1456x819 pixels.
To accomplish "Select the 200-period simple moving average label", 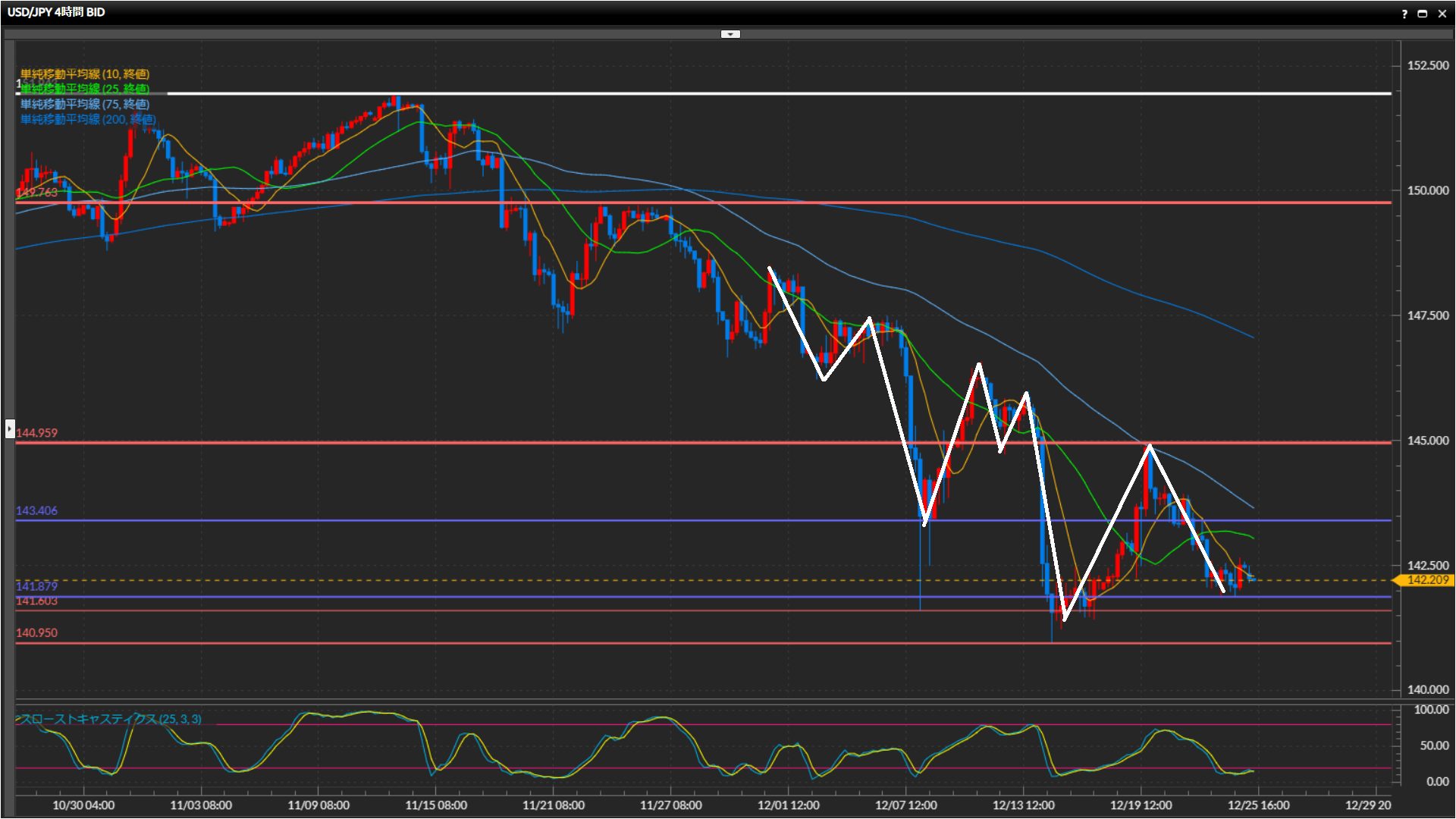I will [x=88, y=119].
